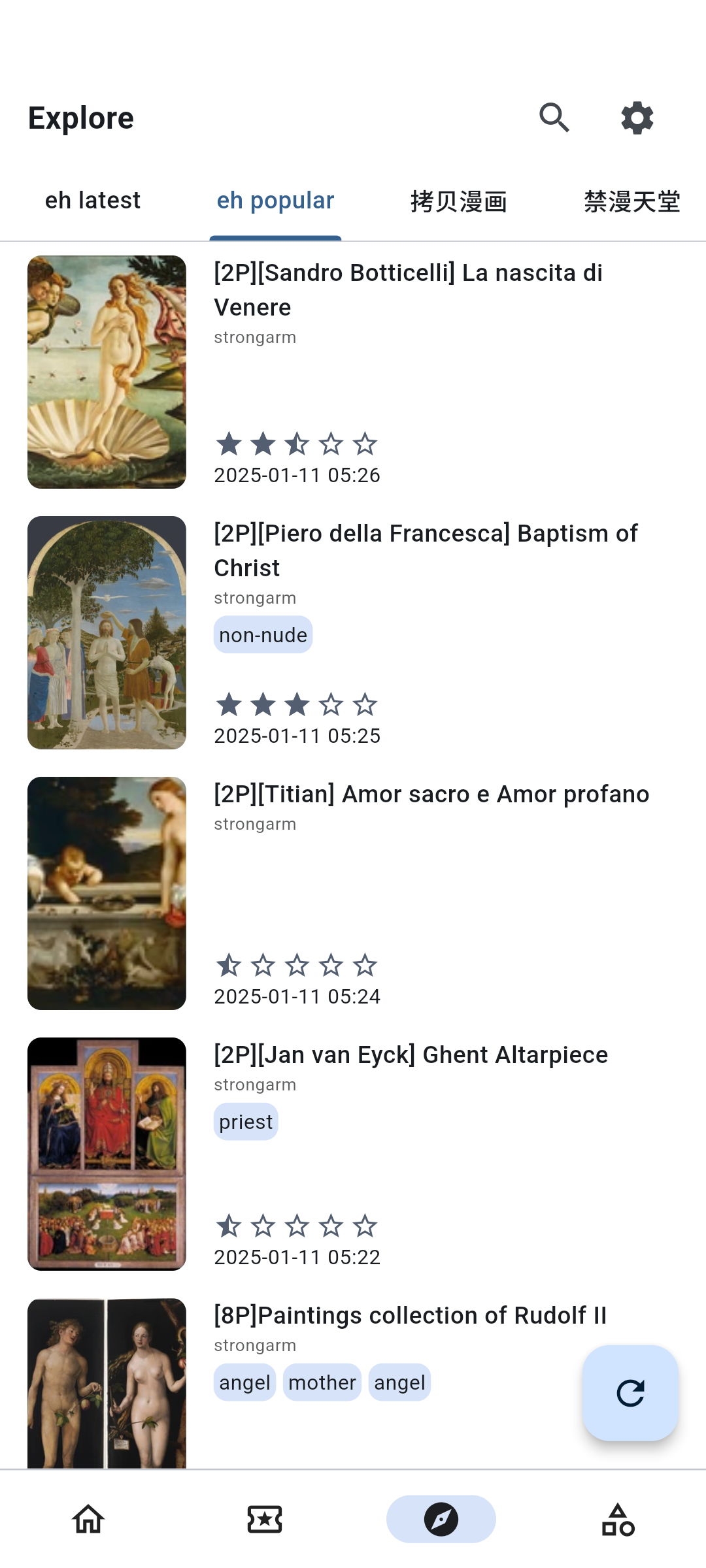Tap the refresh floating button
This screenshot has width=706, height=1568.
[x=630, y=1392]
